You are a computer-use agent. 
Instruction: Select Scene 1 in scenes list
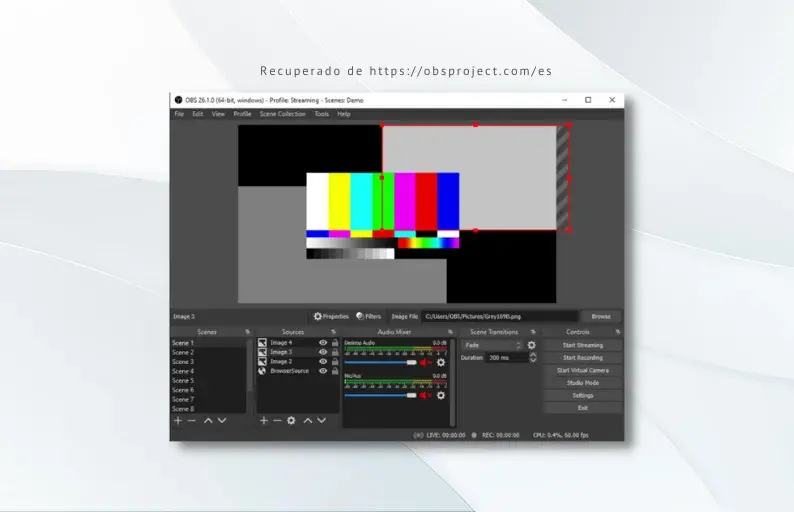(x=209, y=343)
